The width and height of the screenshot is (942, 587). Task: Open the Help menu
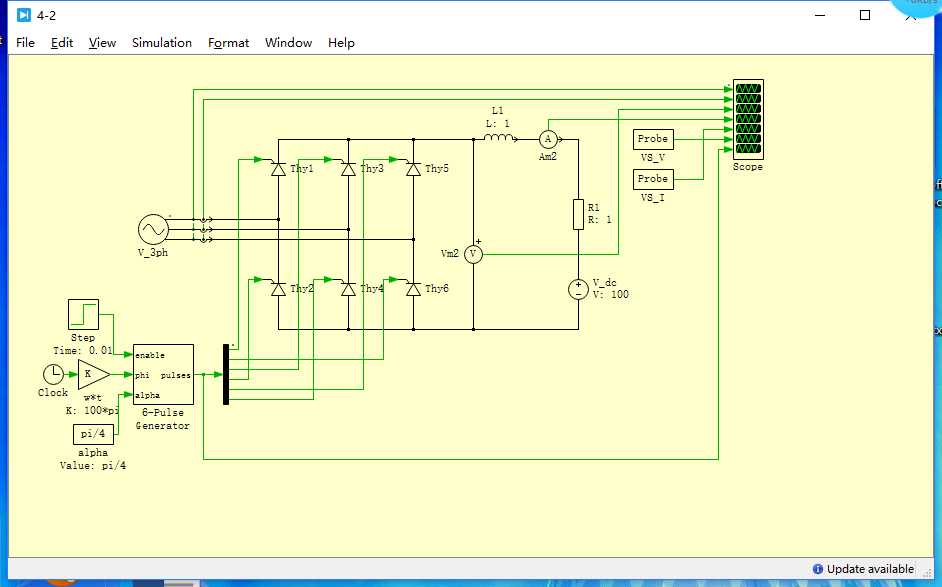341,43
